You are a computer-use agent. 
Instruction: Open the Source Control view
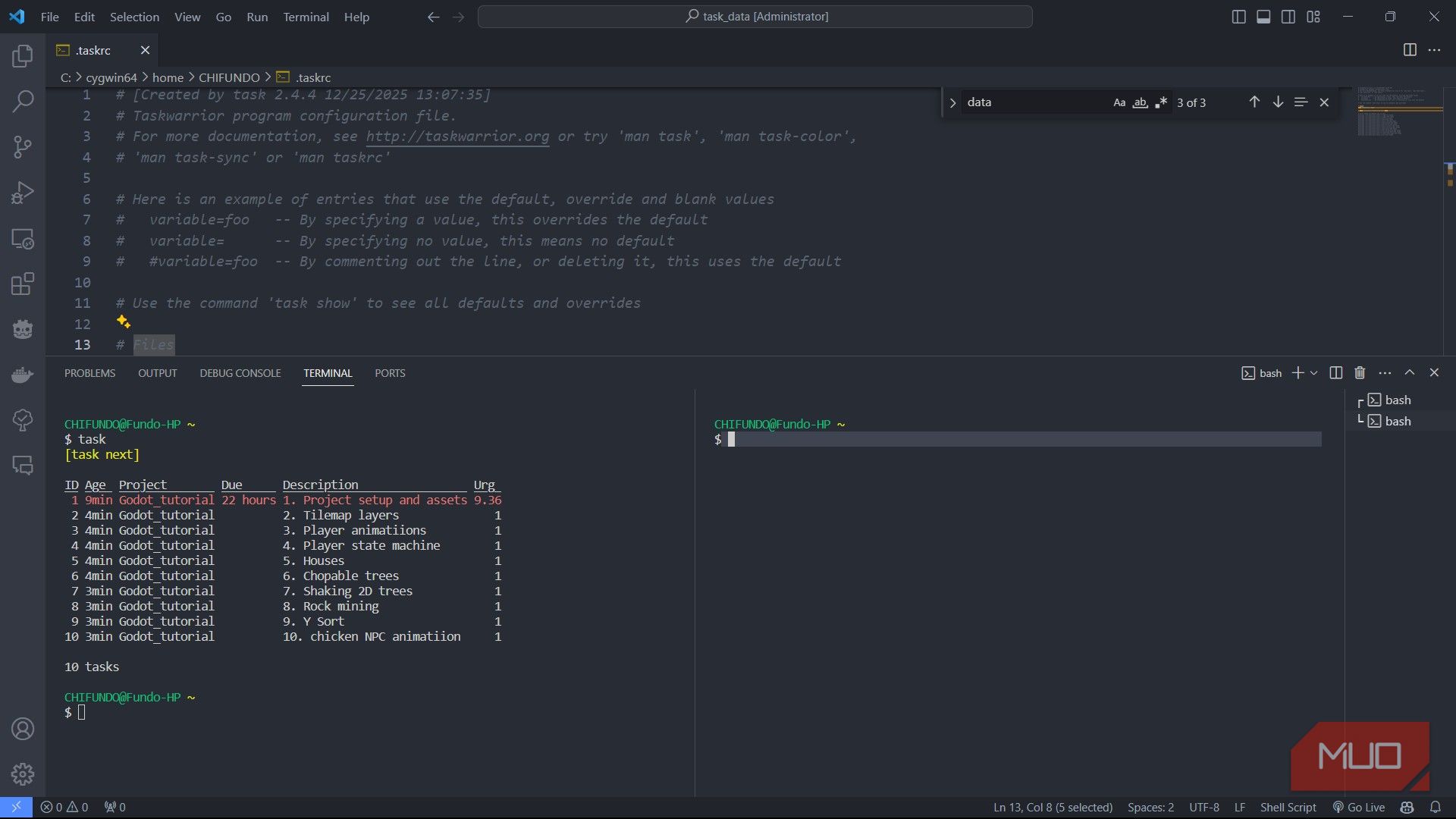[x=23, y=146]
